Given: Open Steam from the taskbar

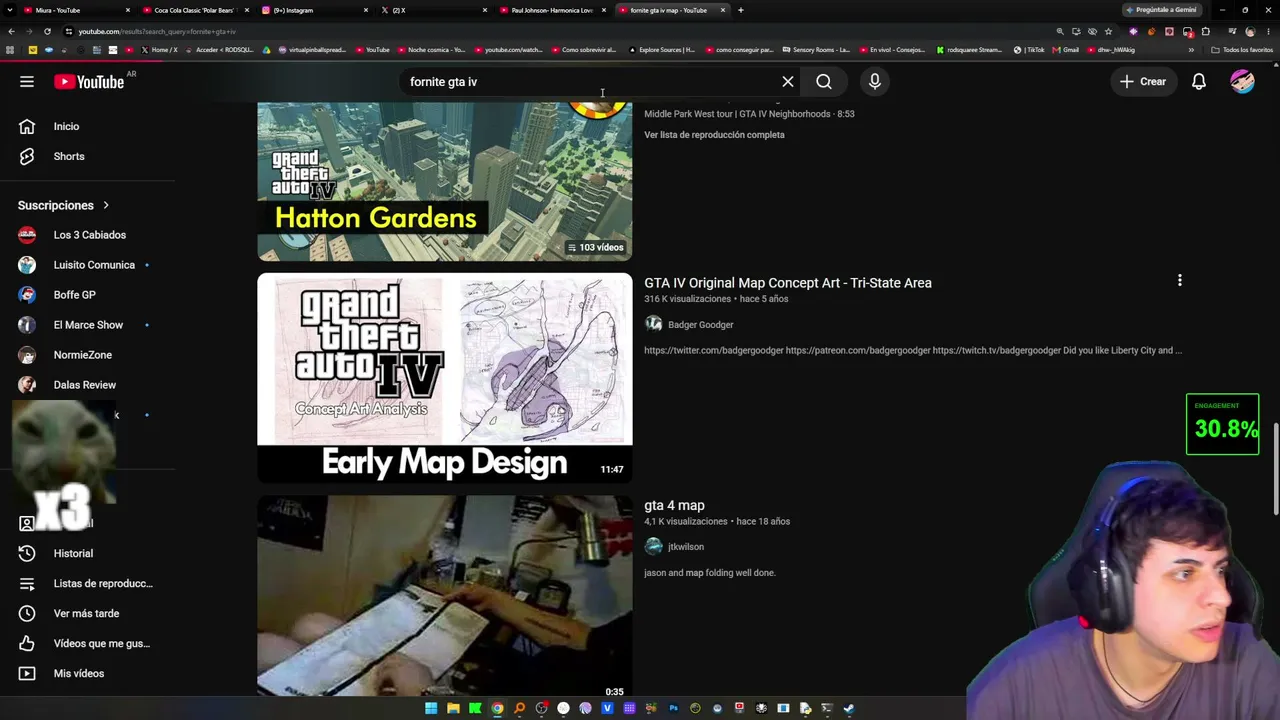Looking at the screenshot, I should pos(849,709).
